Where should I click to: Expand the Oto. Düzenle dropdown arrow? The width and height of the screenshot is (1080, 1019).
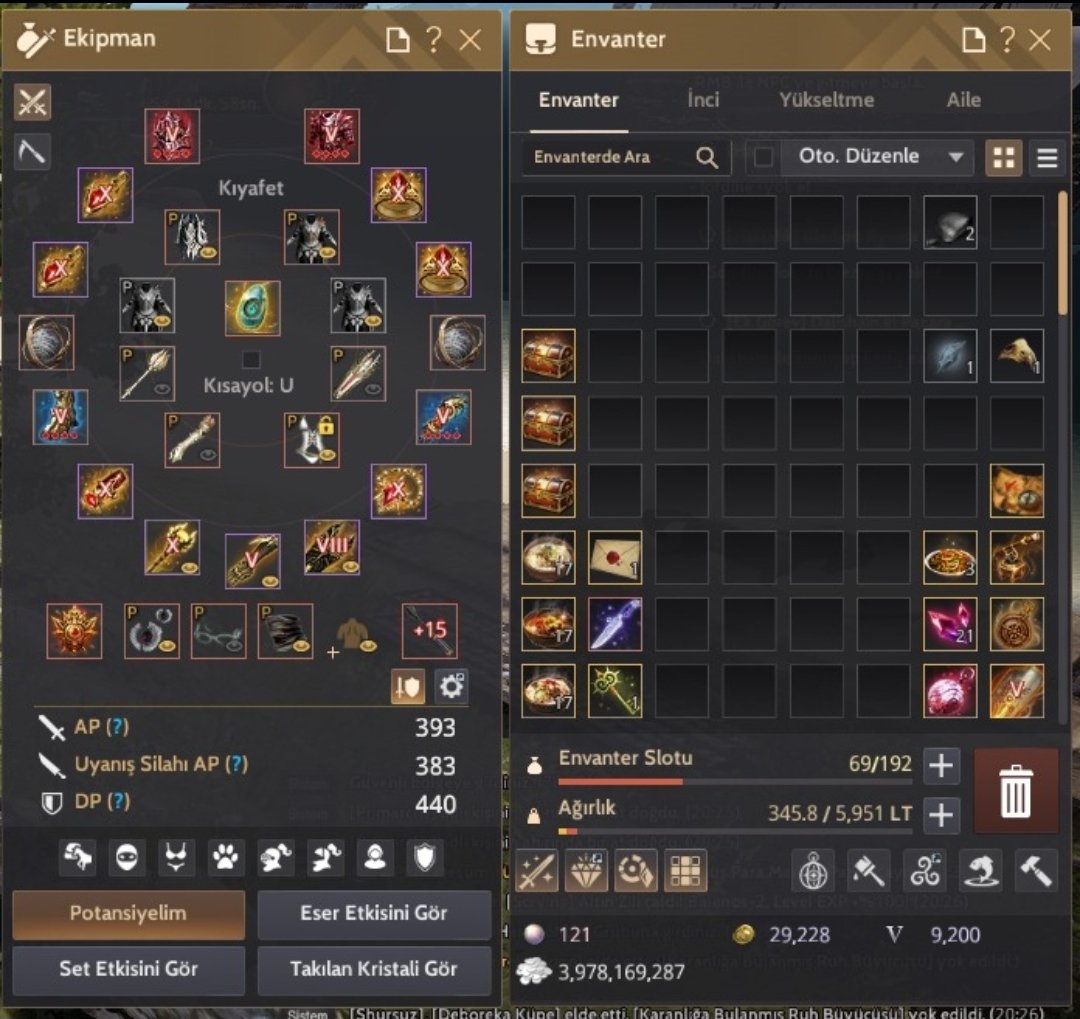coord(955,157)
